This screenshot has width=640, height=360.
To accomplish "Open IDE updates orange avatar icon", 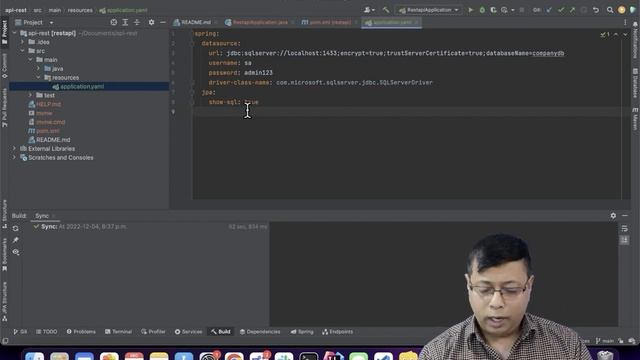I will (621, 10).
